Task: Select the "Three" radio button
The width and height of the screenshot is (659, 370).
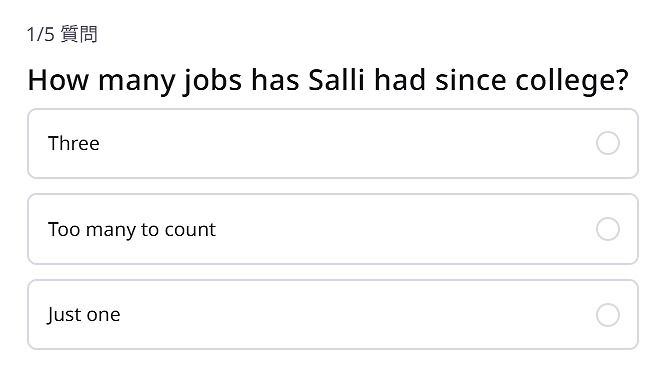Action: point(608,143)
